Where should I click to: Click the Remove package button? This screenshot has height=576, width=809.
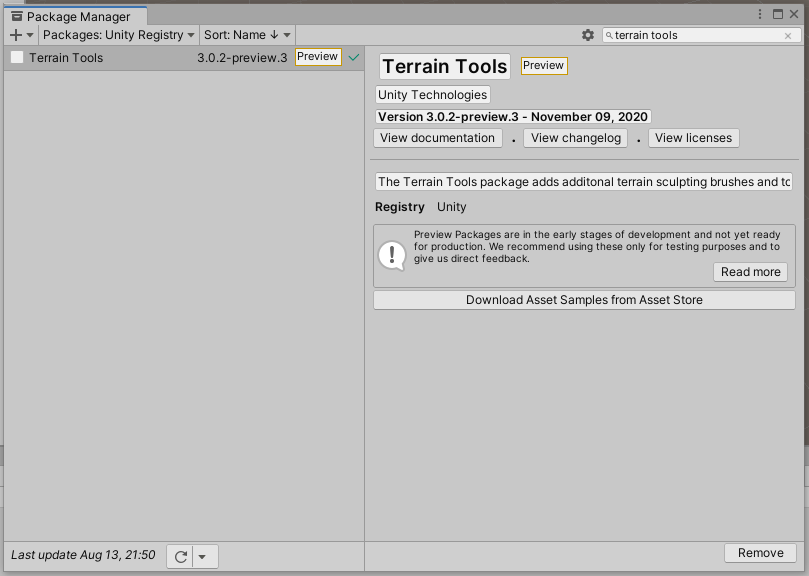point(761,553)
